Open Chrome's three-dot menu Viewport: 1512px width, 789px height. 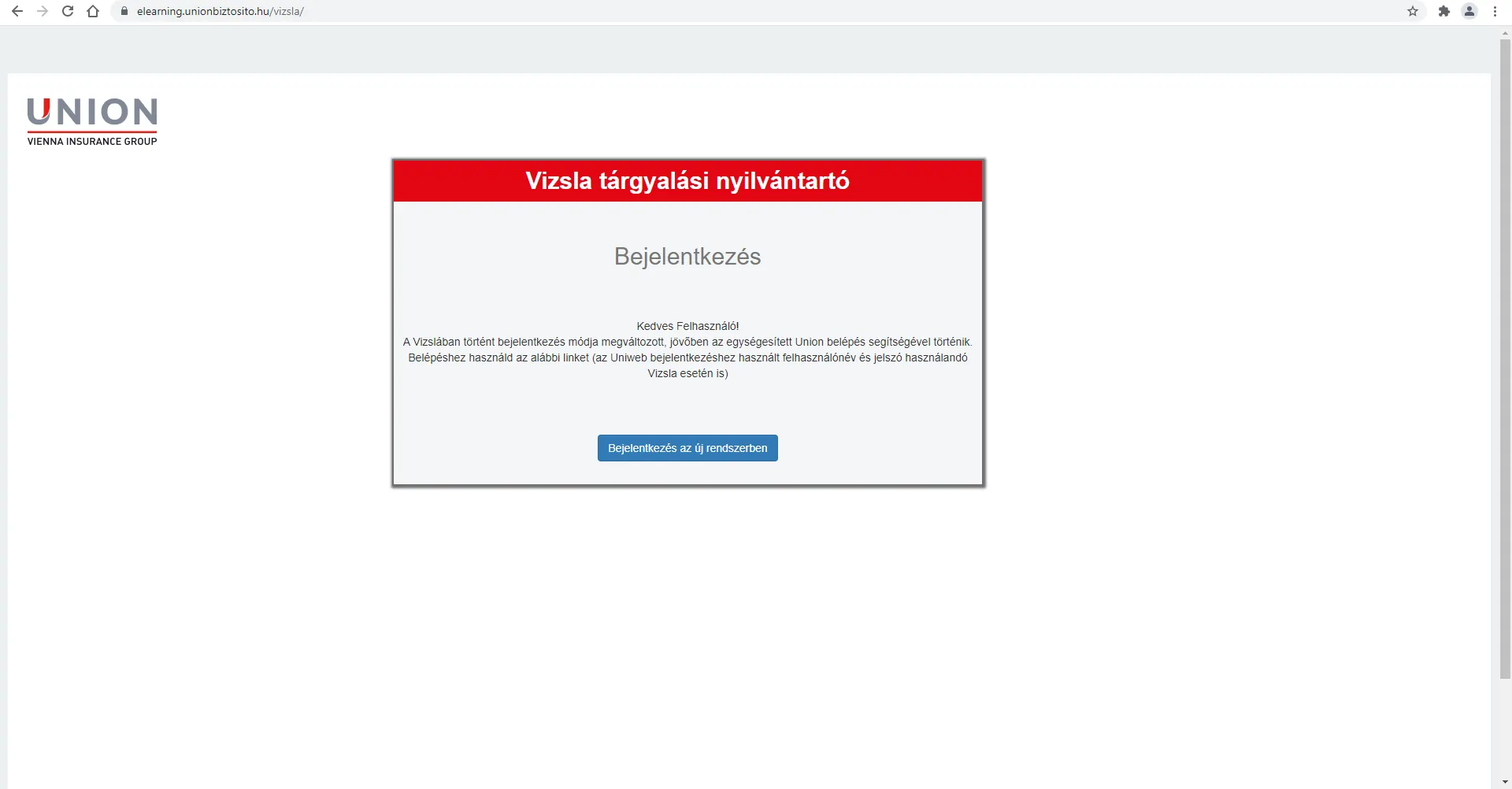pos(1495,11)
